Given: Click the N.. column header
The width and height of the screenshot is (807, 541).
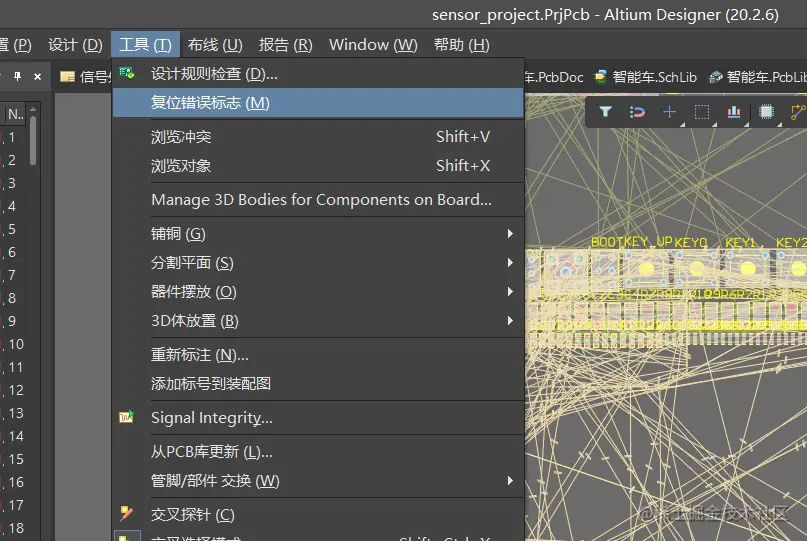Looking at the screenshot, I should coord(14,114).
